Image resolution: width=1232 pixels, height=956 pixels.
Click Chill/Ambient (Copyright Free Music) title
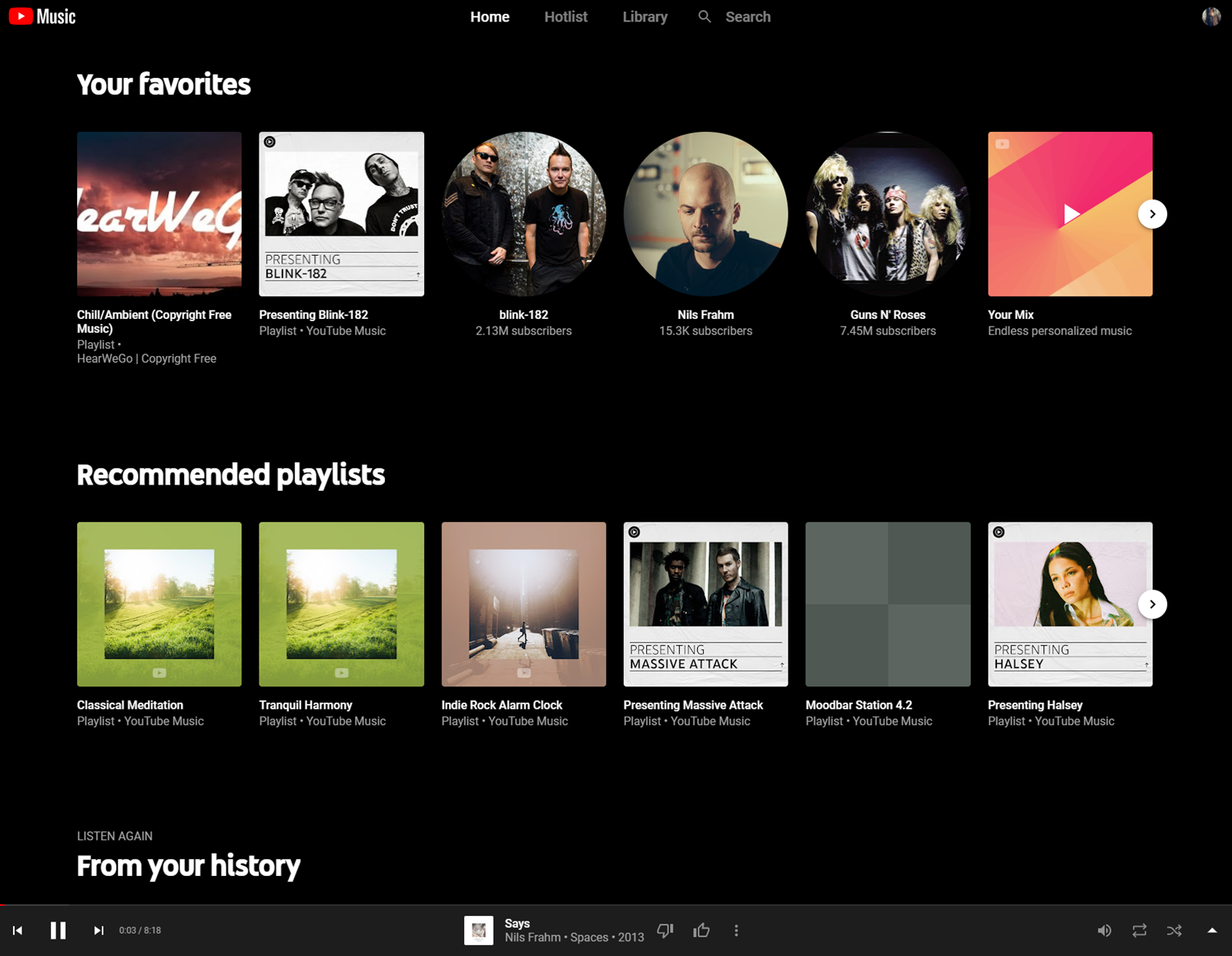(x=154, y=321)
